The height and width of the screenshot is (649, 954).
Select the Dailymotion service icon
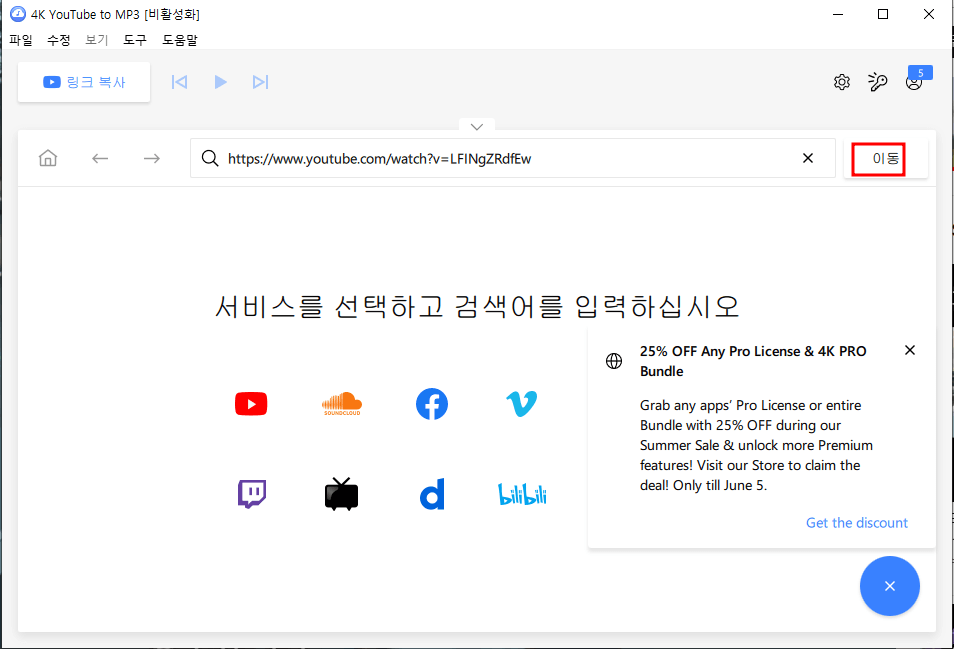pyautogui.click(x=431, y=493)
